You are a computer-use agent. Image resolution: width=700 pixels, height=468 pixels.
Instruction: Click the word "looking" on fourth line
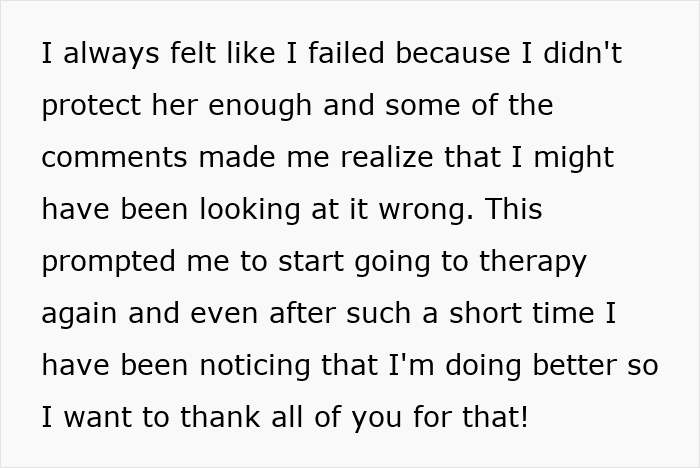pos(250,211)
